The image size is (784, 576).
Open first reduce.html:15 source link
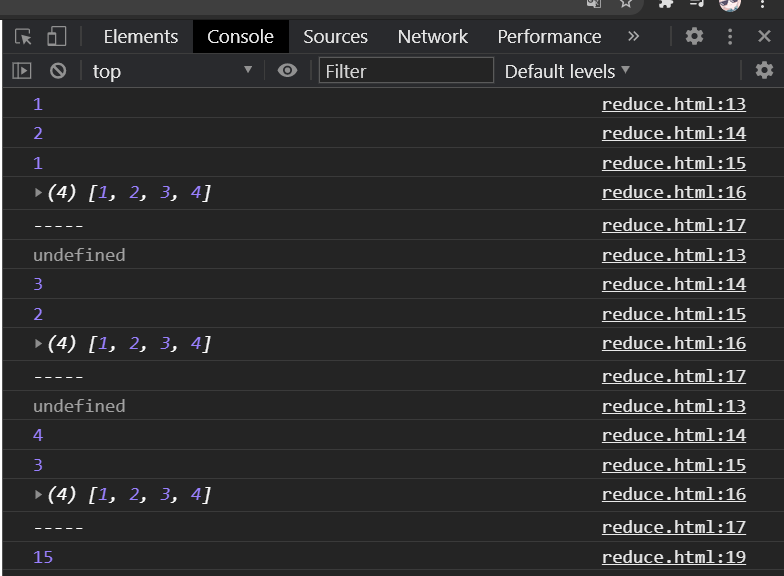click(x=674, y=163)
